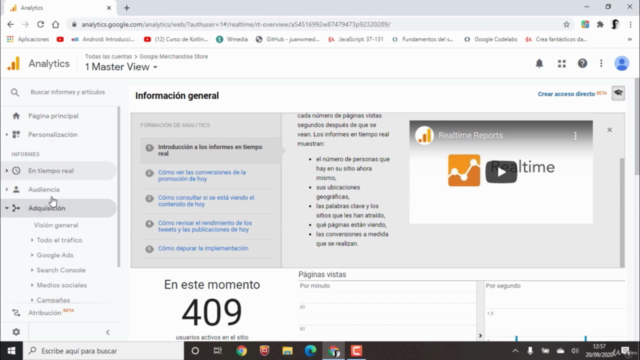The image size is (640, 360).
Task: Open Visión general under Adquisición
Action: click(x=56, y=225)
